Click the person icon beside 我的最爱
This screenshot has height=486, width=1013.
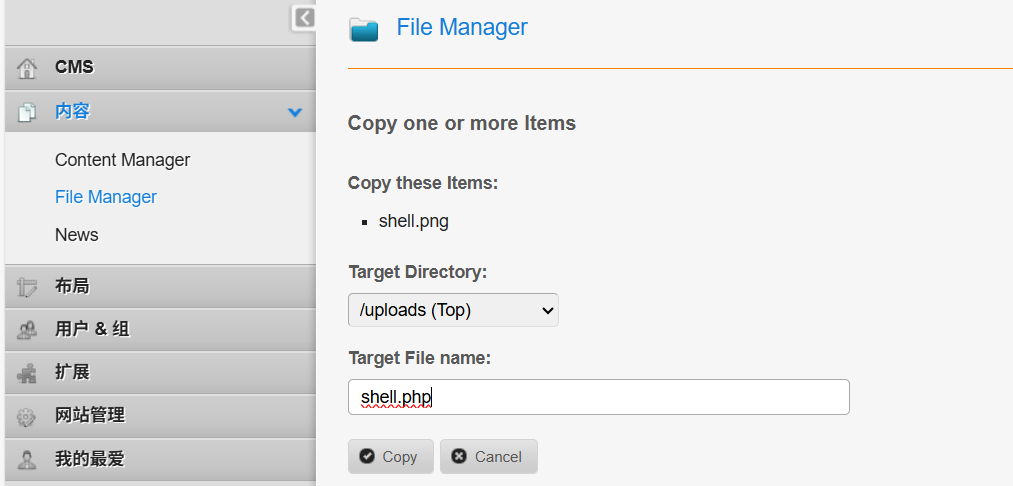[x=28, y=460]
